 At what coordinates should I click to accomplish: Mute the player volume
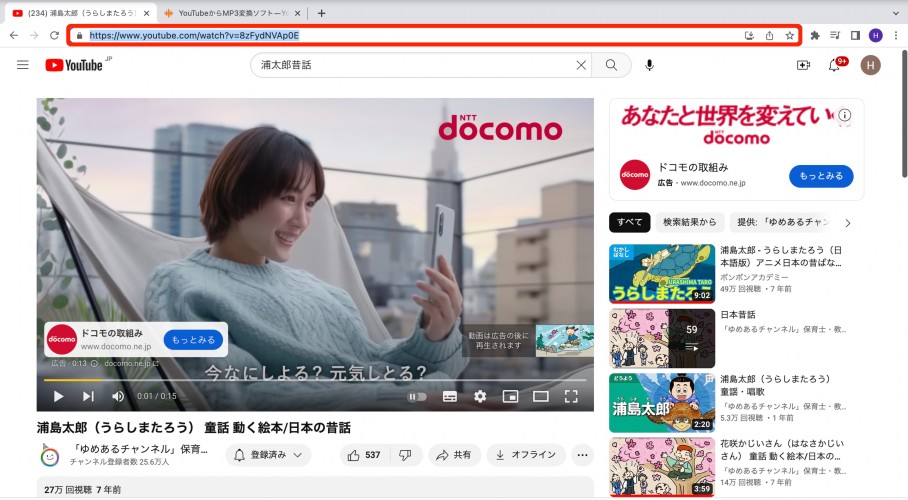pyautogui.click(x=118, y=396)
